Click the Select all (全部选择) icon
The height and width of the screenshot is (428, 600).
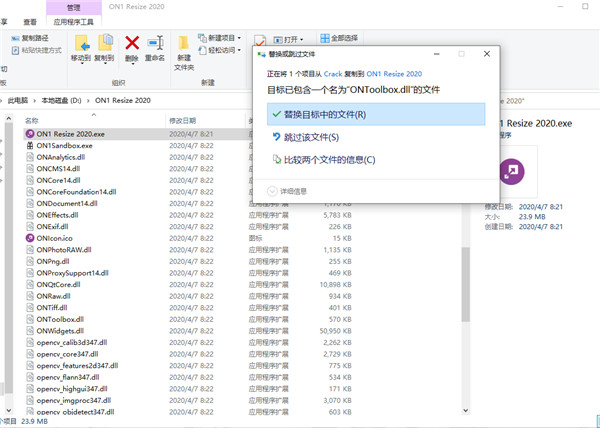(324, 38)
